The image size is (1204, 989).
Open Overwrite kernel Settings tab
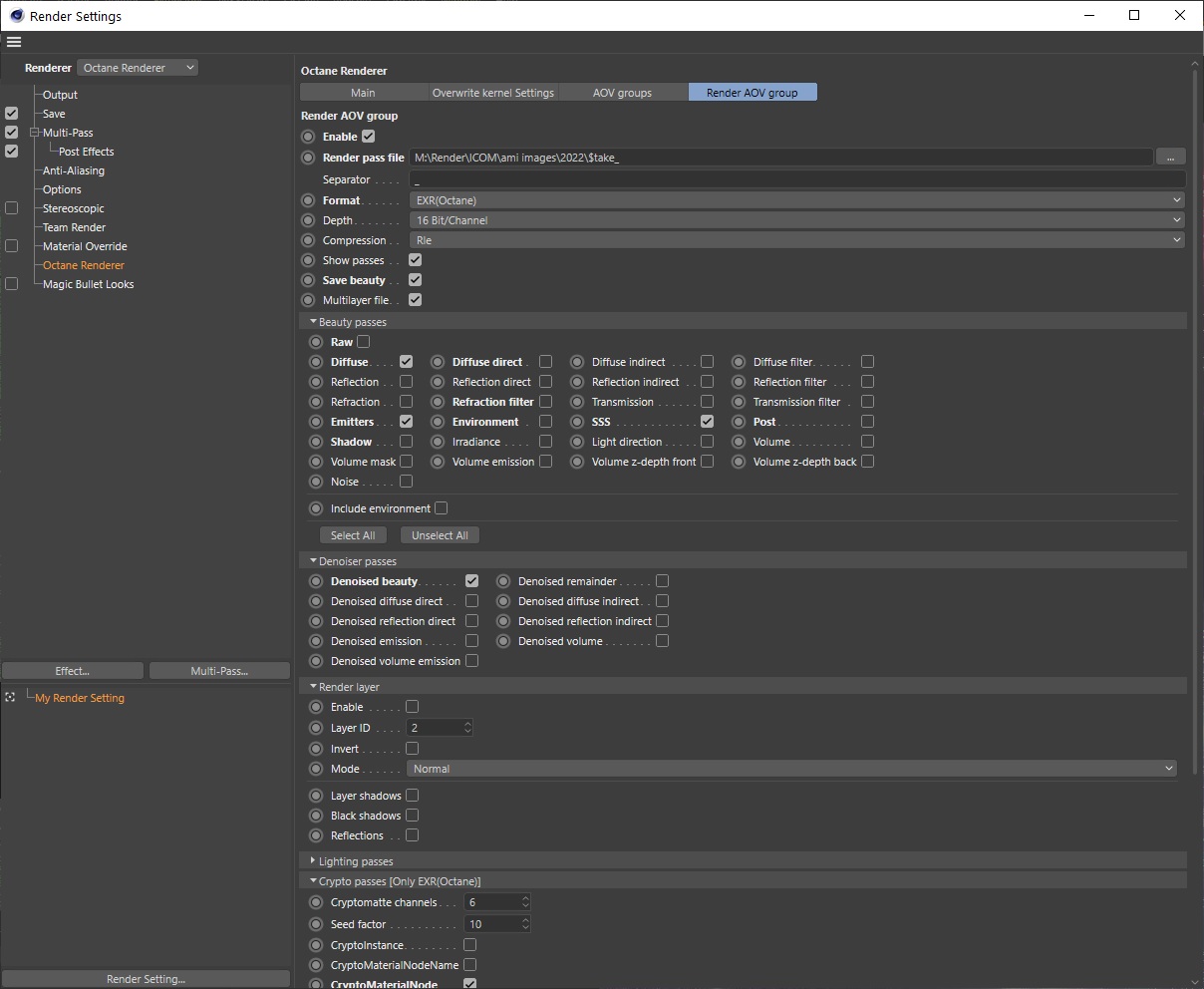coord(492,93)
